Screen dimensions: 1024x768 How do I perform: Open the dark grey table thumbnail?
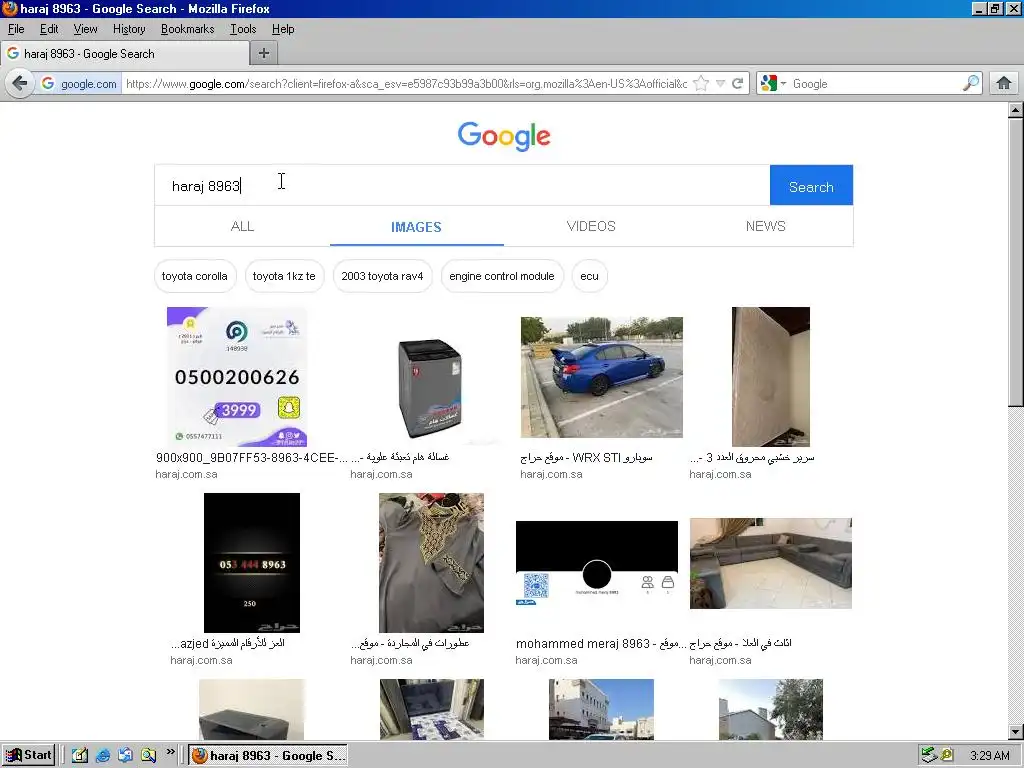tap(252, 709)
